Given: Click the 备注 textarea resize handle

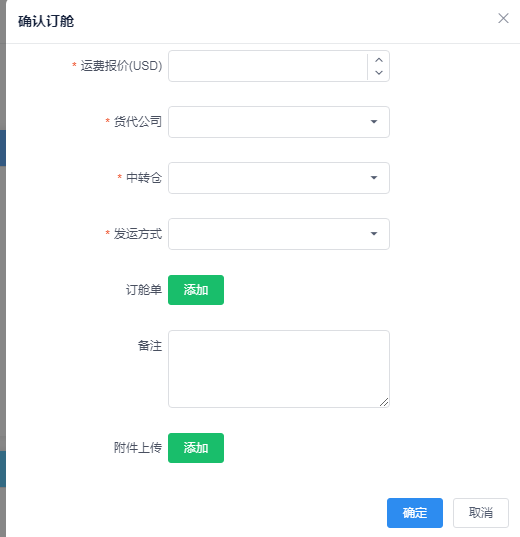Looking at the screenshot, I should 384,402.
